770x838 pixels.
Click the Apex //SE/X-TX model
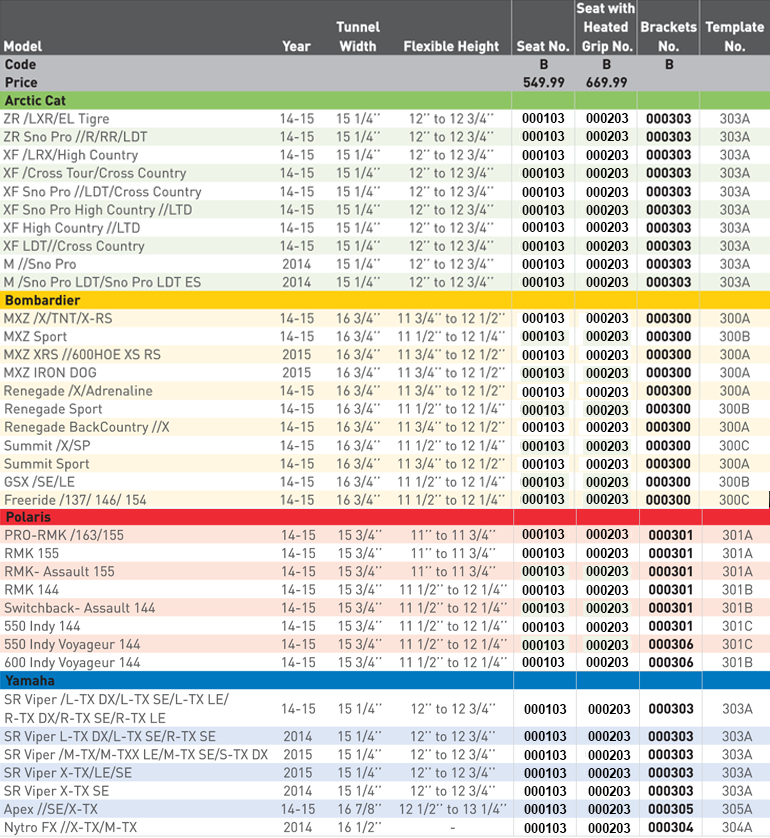tap(51, 809)
